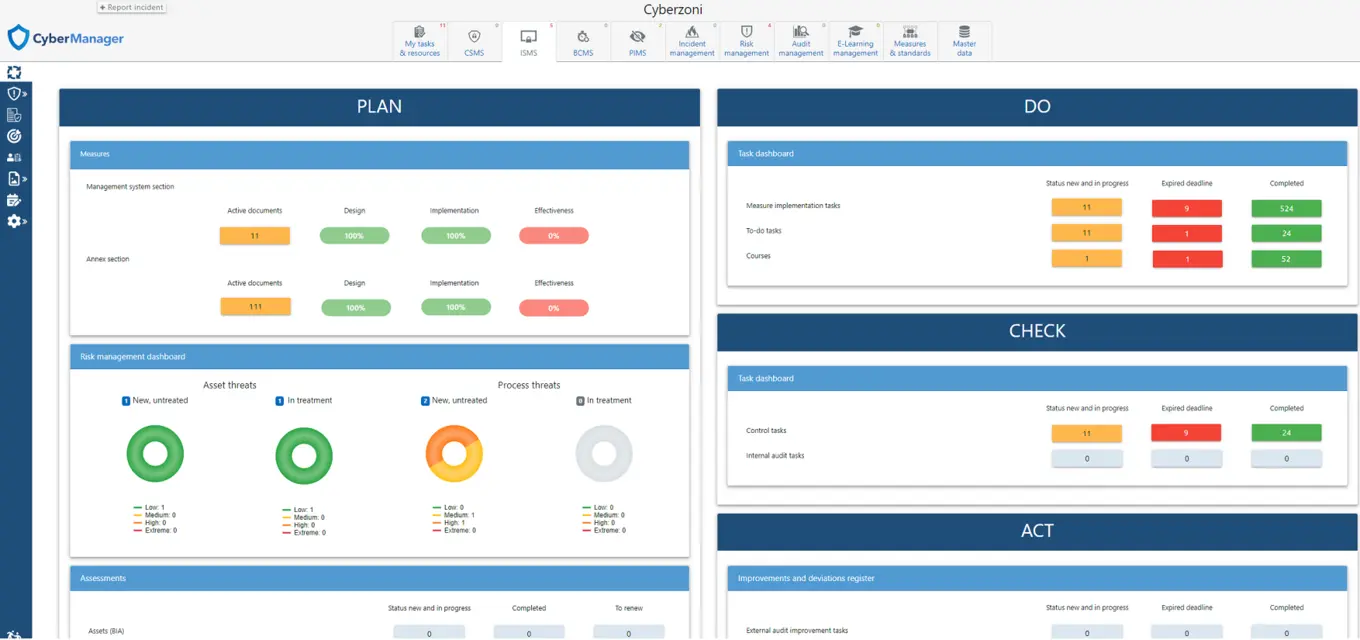The image size is (1360, 640).
Task: Click Annex section Implementation 100% pill
Action: 456,307
